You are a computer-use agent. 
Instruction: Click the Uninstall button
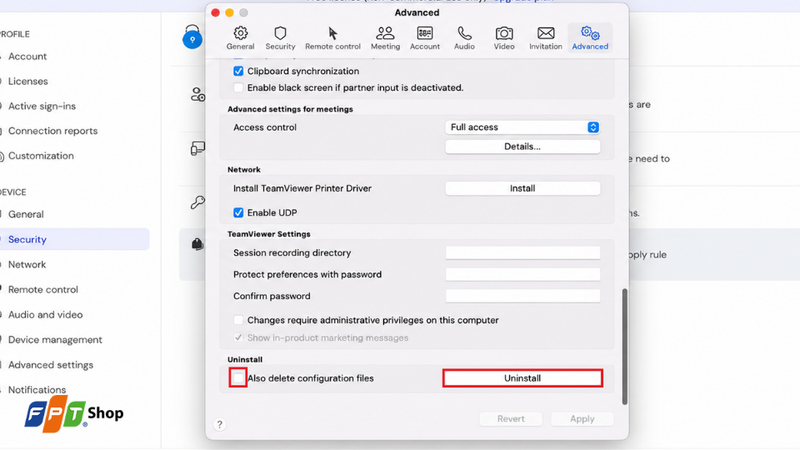click(522, 378)
